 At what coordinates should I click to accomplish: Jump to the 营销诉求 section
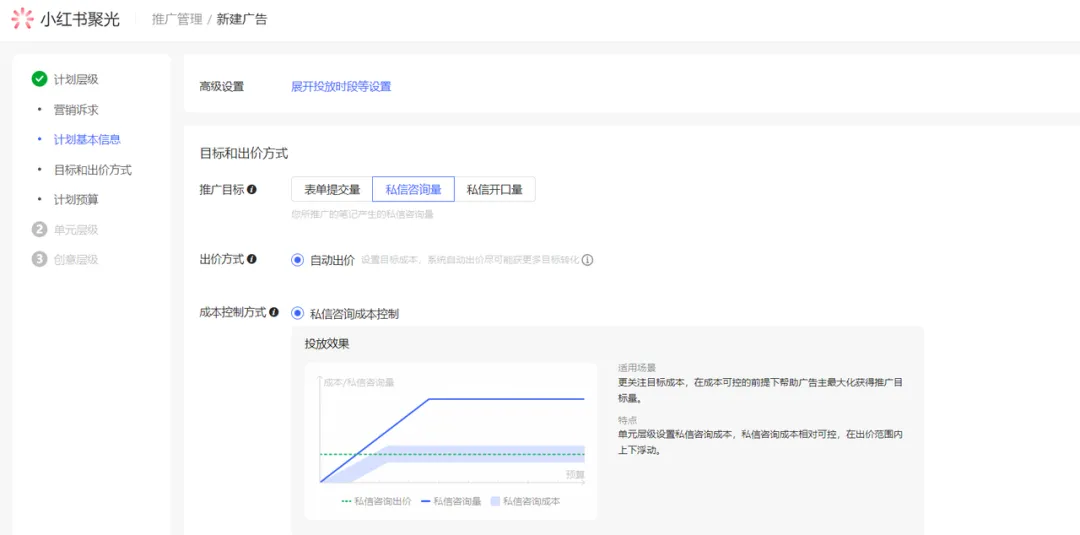pyautogui.click(x=76, y=109)
